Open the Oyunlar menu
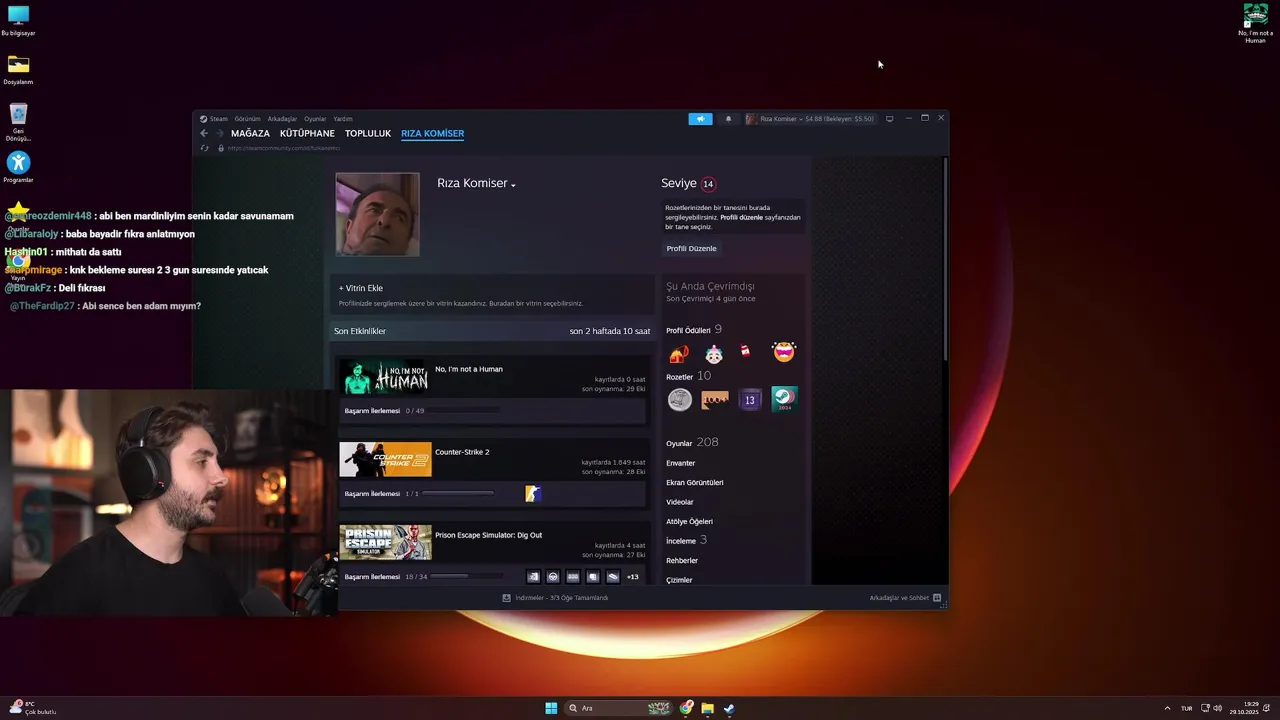The height and width of the screenshot is (720, 1280). point(315,119)
